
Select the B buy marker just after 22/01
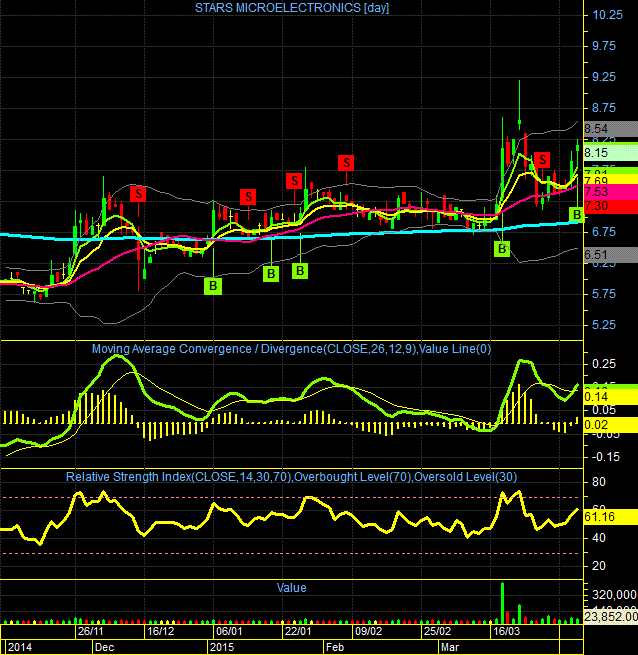tap(300, 271)
